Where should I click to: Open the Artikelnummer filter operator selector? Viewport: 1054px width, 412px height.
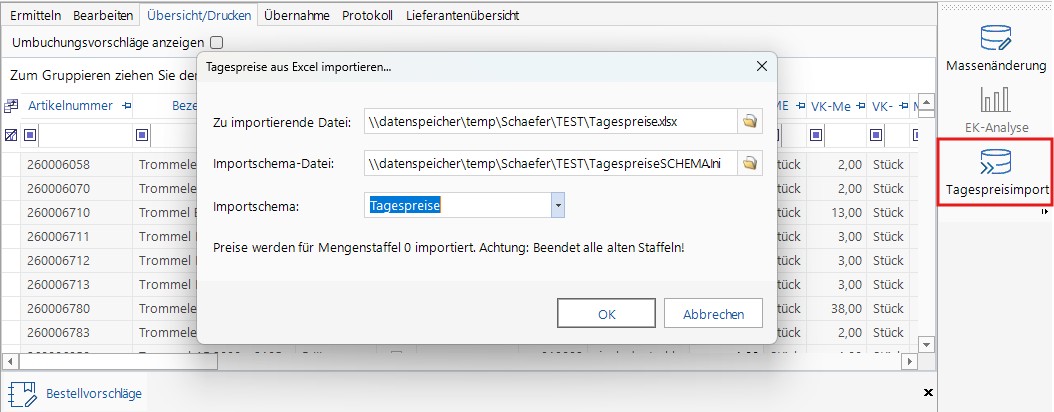pos(30,135)
